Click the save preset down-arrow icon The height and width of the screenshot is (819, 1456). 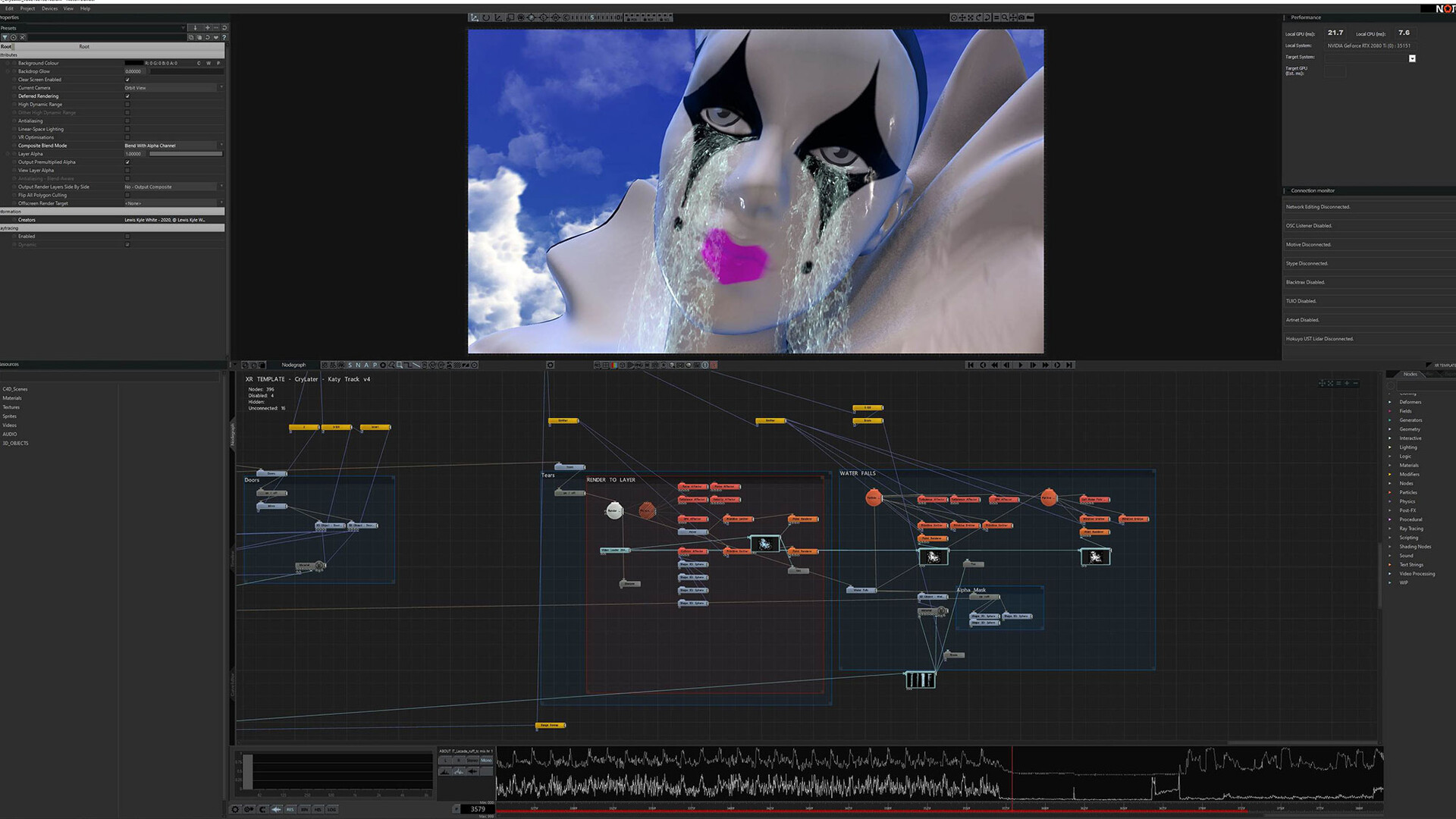coord(196,28)
